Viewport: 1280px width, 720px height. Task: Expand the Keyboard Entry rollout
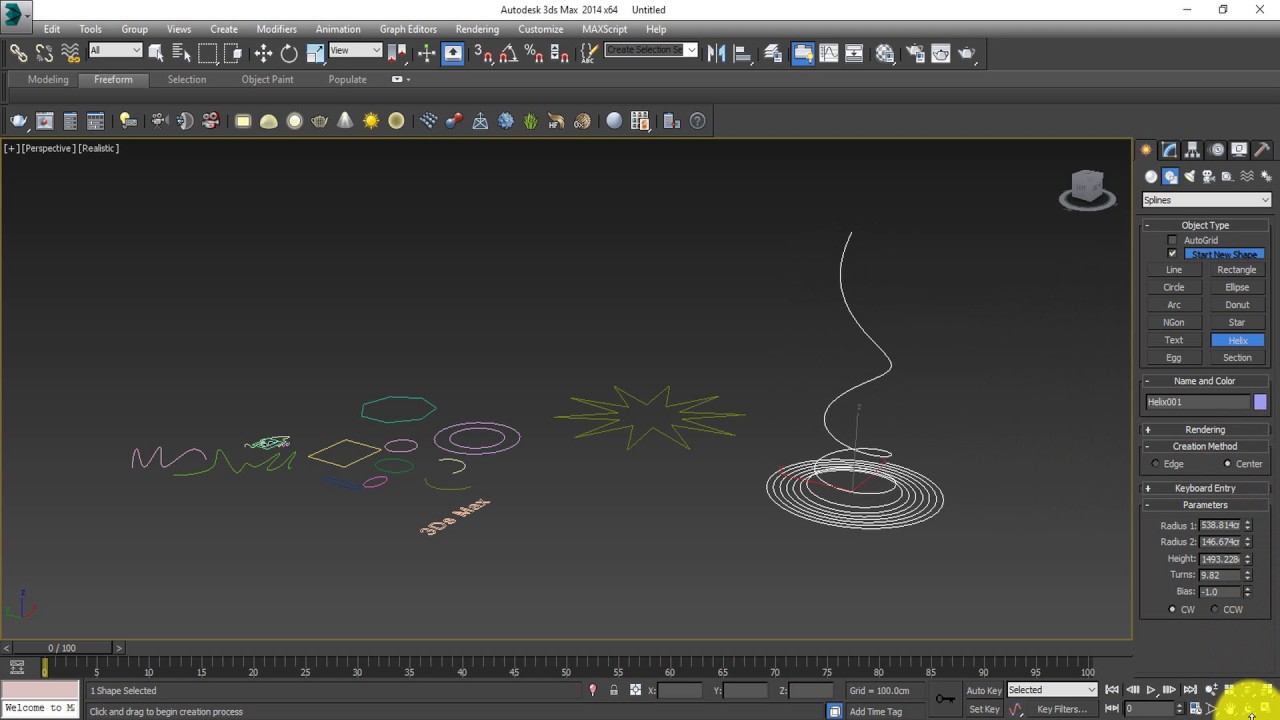pyautogui.click(x=1205, y=488)
